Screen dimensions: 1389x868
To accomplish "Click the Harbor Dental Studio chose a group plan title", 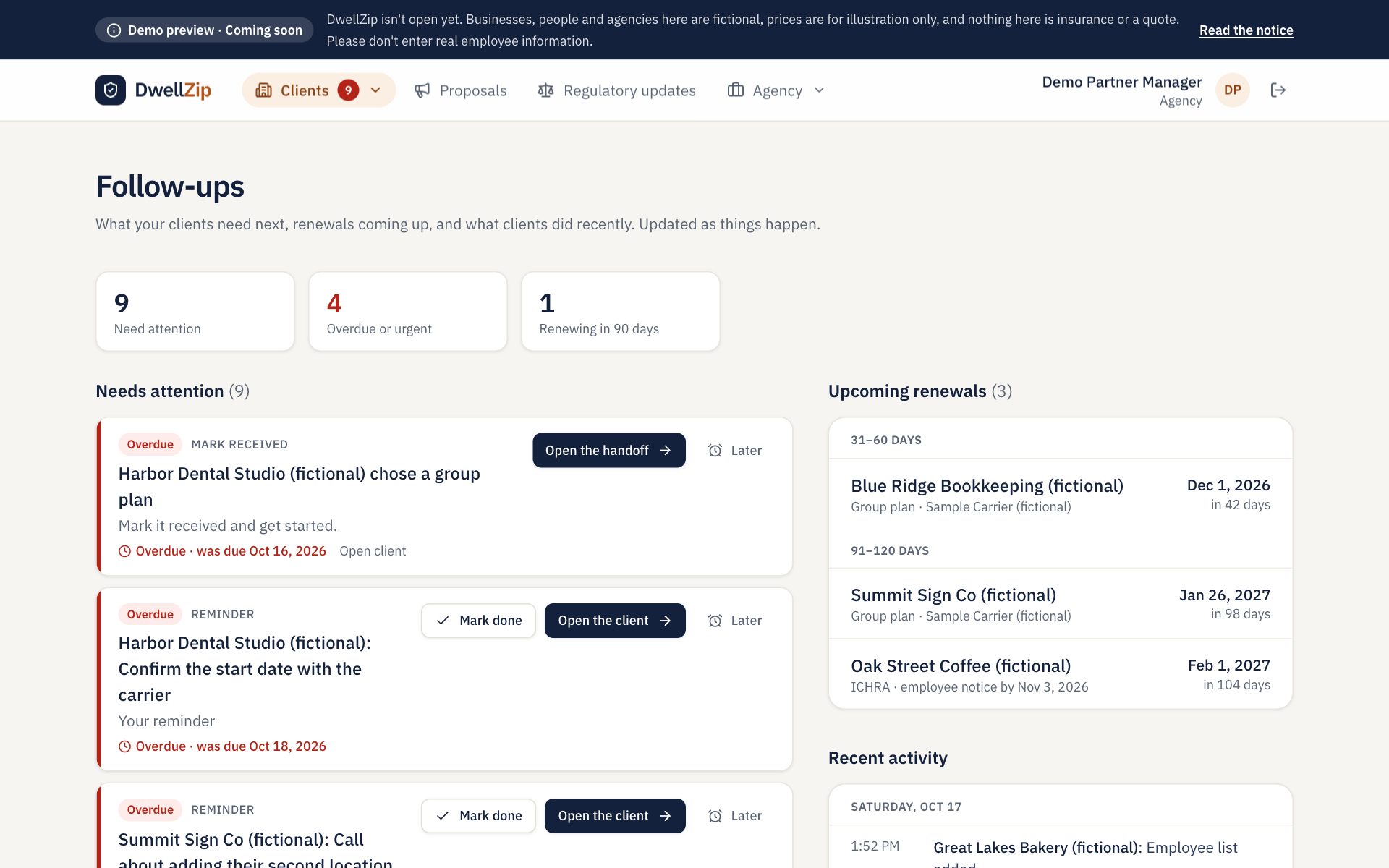I will tap(300, 487).
